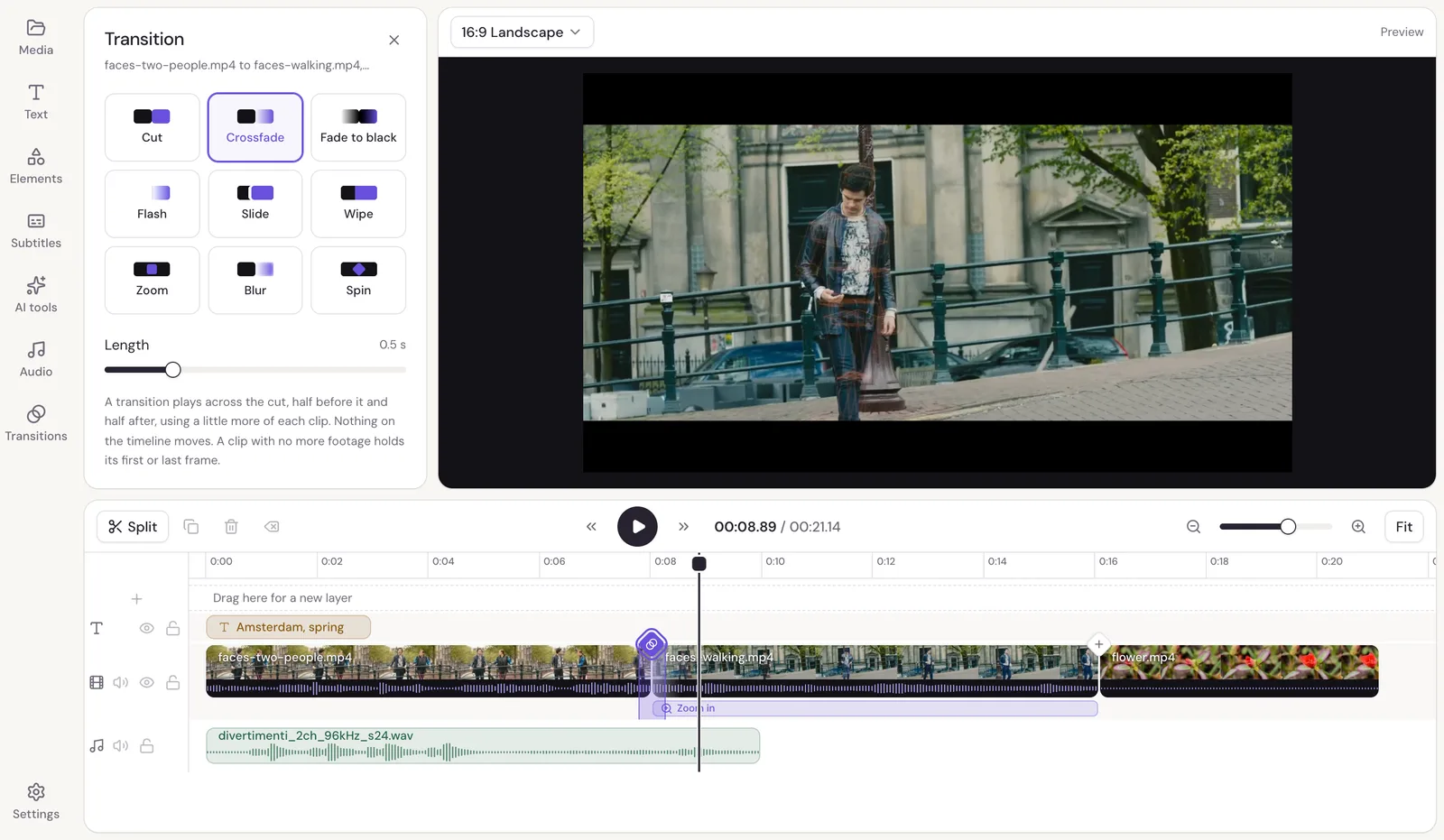Open the Audio panel
Viewport: 1444px width, 840px height.
tap(36, 359)
